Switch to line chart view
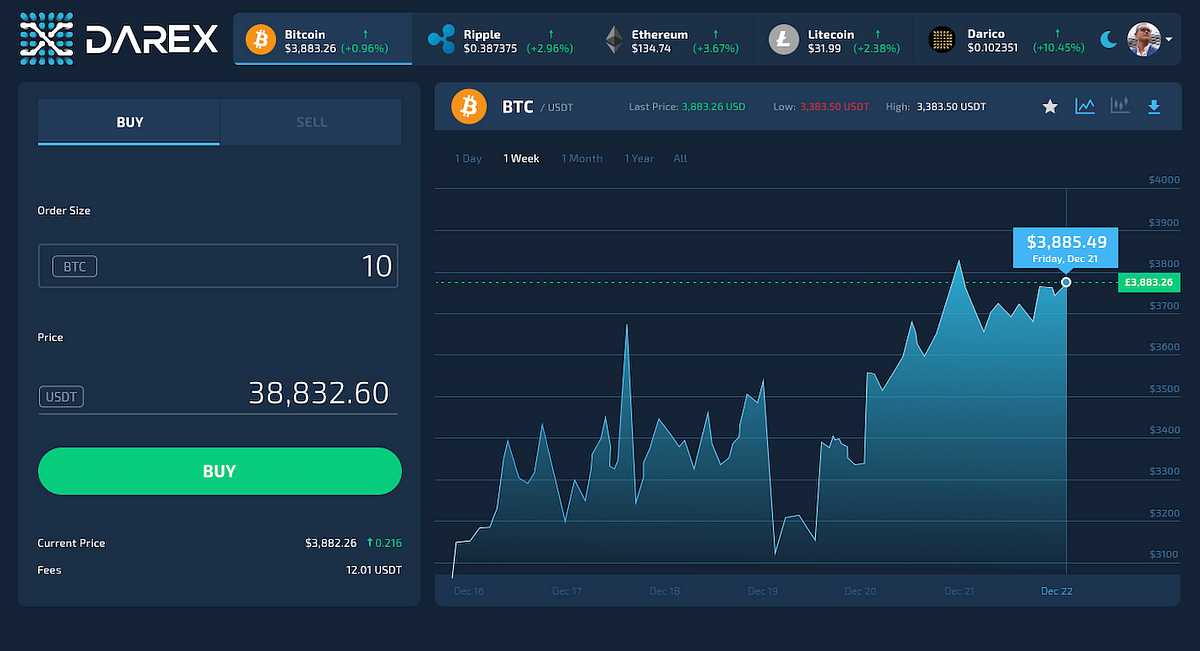Viewport: 1200px width, 651px height. coord(1085,106)
